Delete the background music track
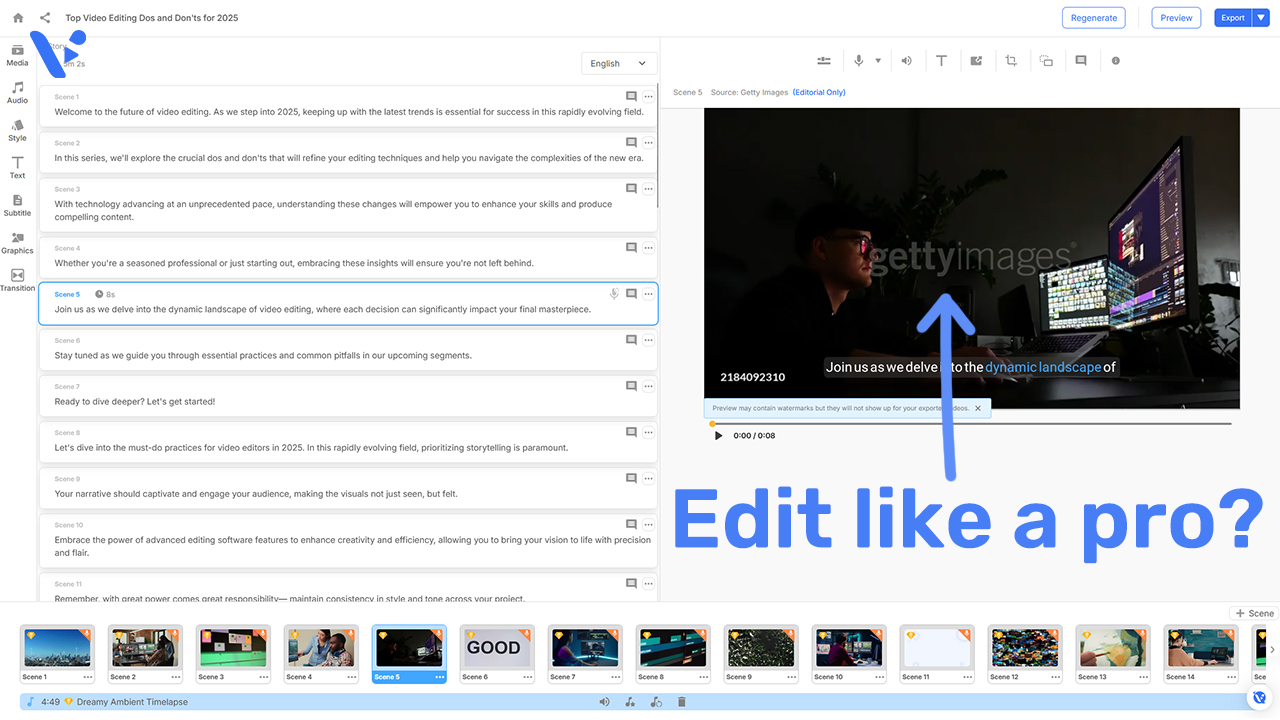This screenshot has height=720, width=1280. click(682, 702)
